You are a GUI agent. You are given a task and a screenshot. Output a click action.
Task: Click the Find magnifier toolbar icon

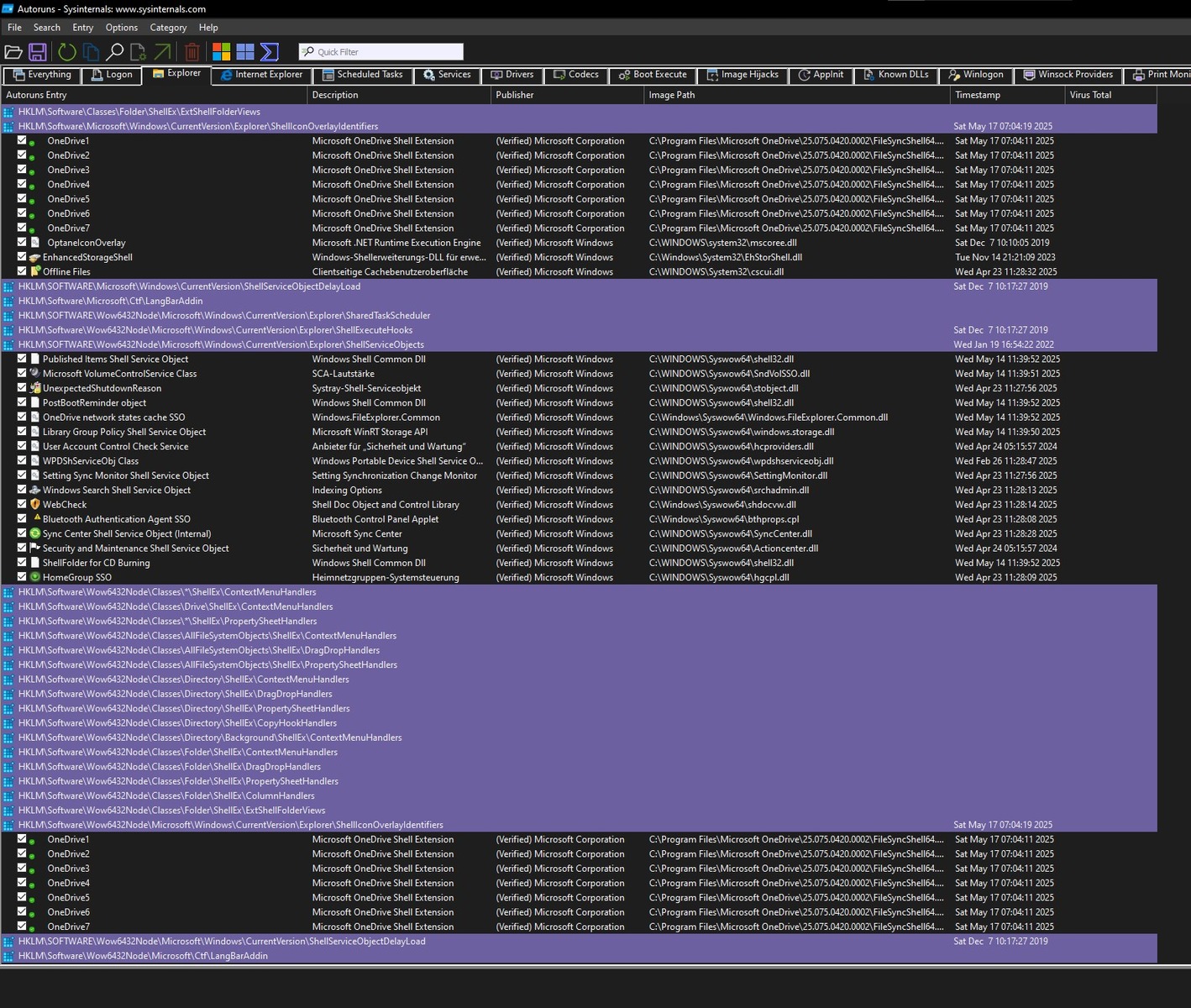(x=115, y=52)
